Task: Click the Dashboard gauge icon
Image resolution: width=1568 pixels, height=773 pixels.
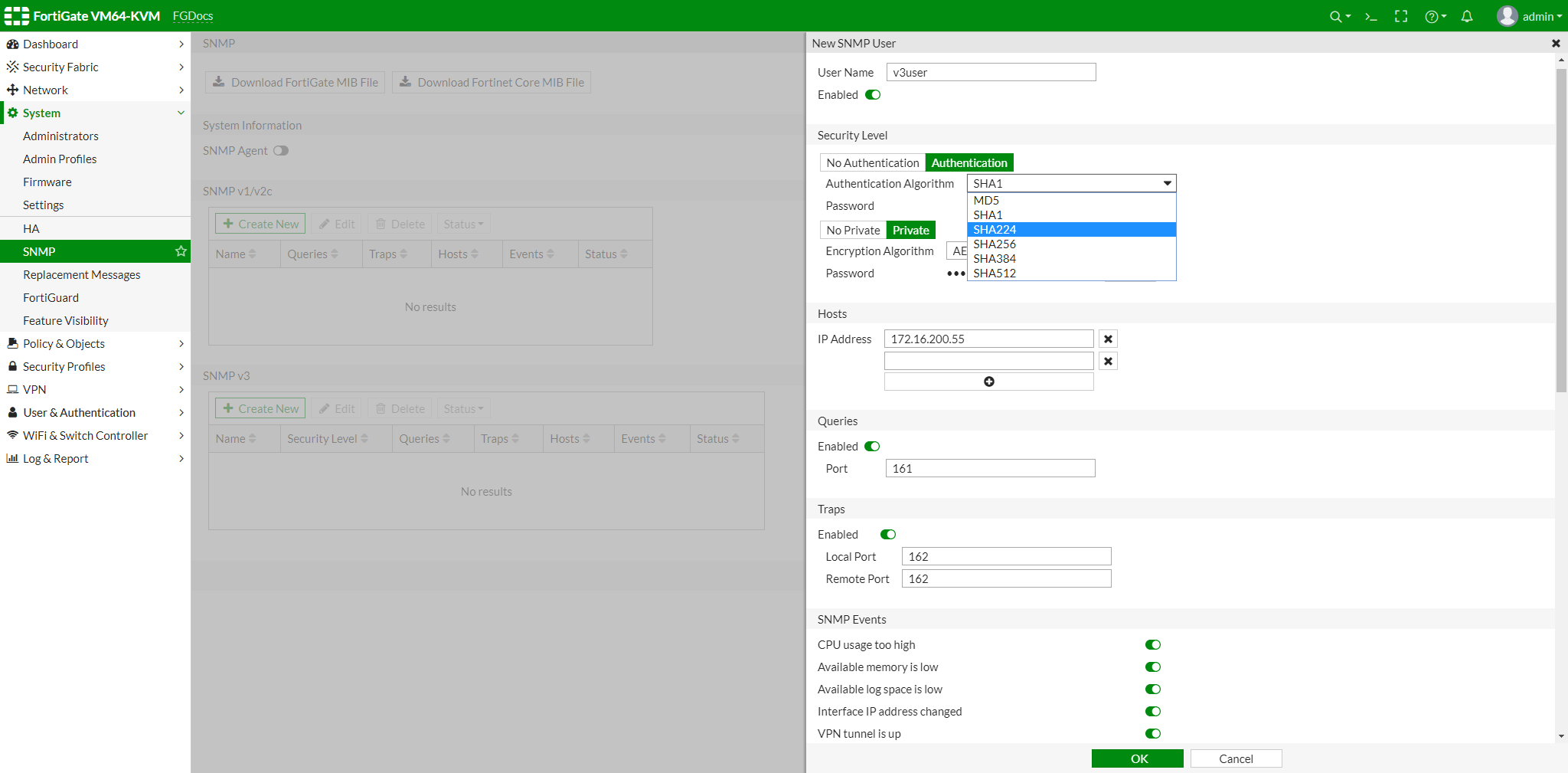Action: pyautogui.click(x=12, y=44)
